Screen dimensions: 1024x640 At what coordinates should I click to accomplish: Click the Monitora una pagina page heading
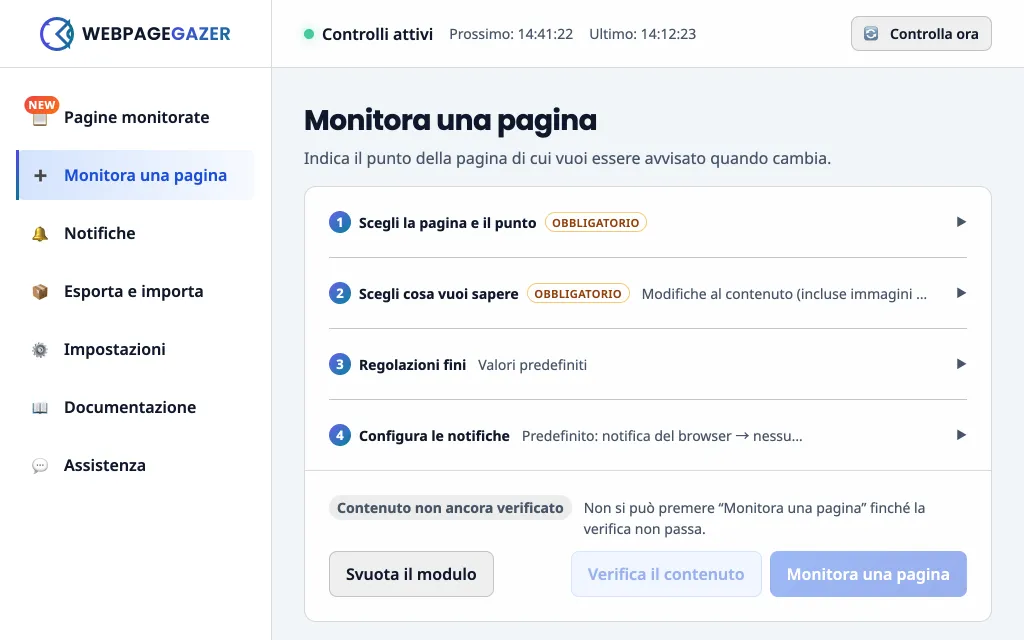point(451,120)
